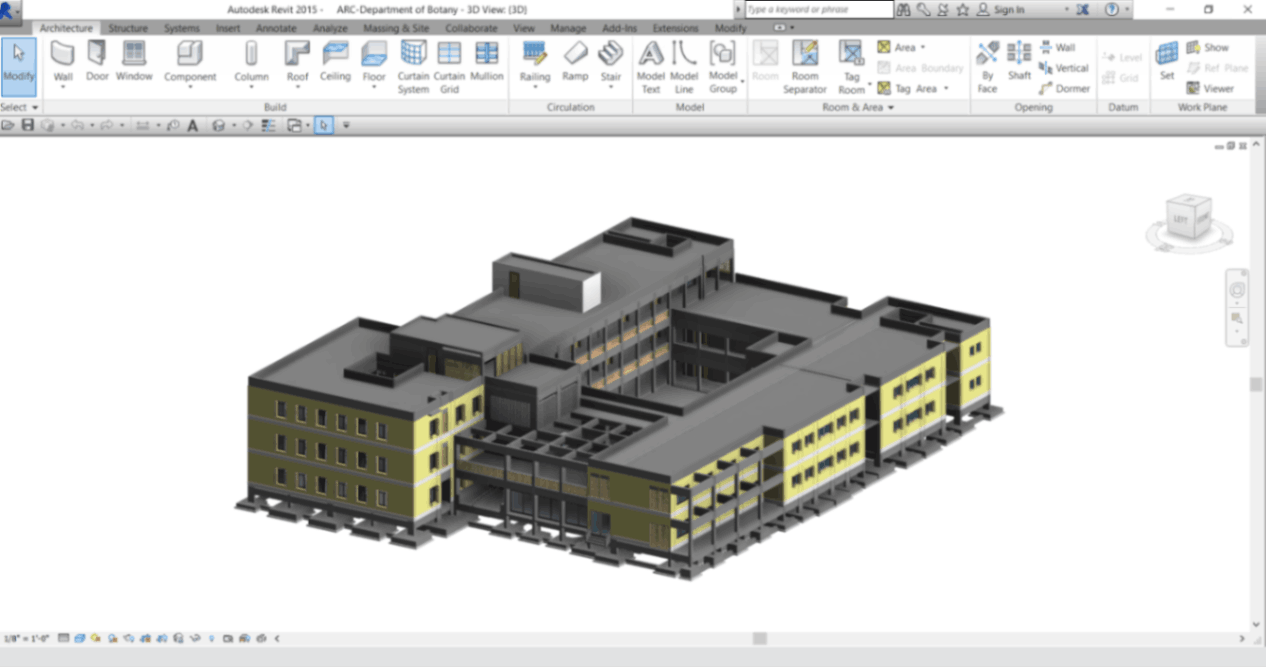Image resolution: width=1266 pixels, height=667 pixels.
Task: Click the Sign In button
Action: [1000, 9]
